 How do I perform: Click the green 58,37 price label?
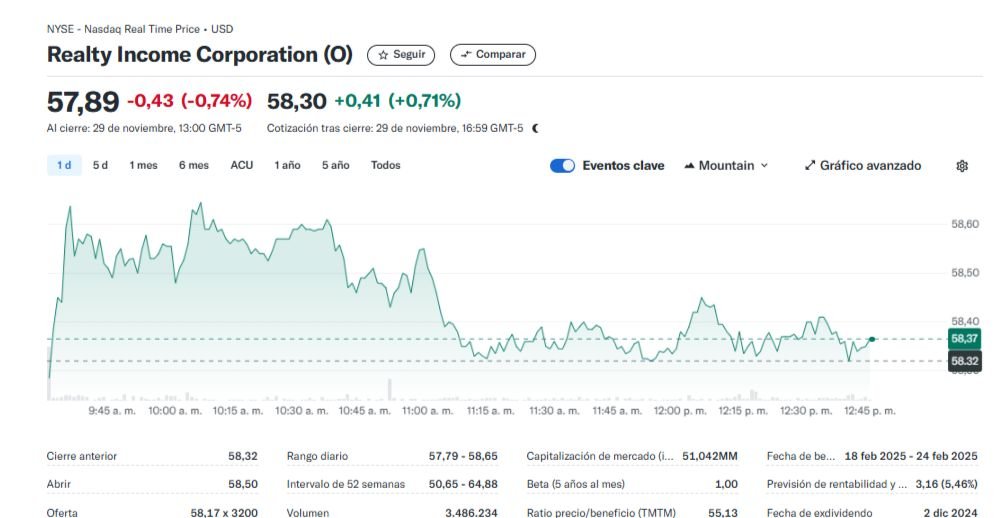pos(964,339)
